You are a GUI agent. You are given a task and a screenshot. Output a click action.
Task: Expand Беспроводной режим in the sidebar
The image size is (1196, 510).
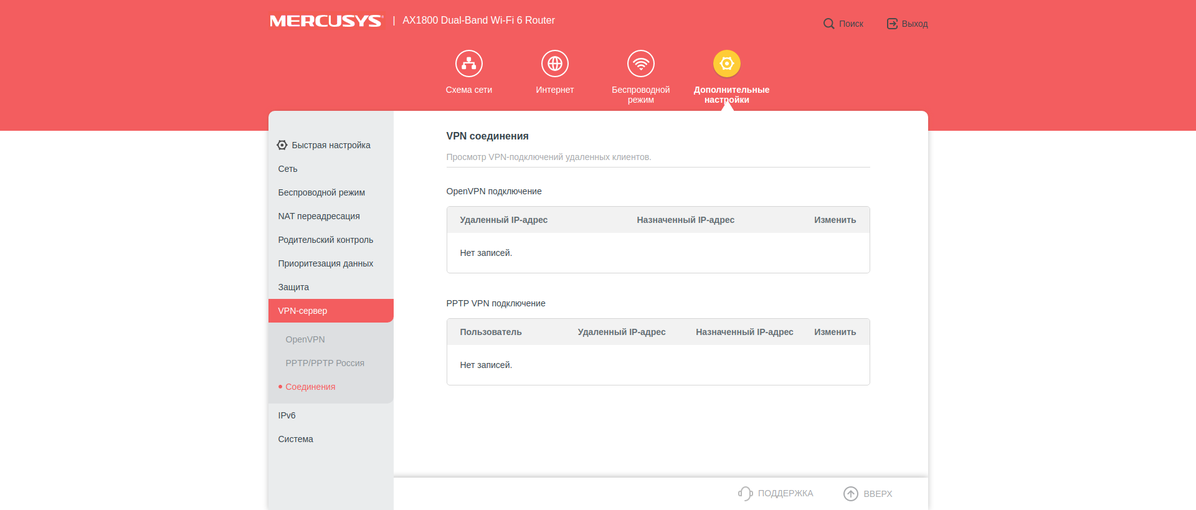321,192
